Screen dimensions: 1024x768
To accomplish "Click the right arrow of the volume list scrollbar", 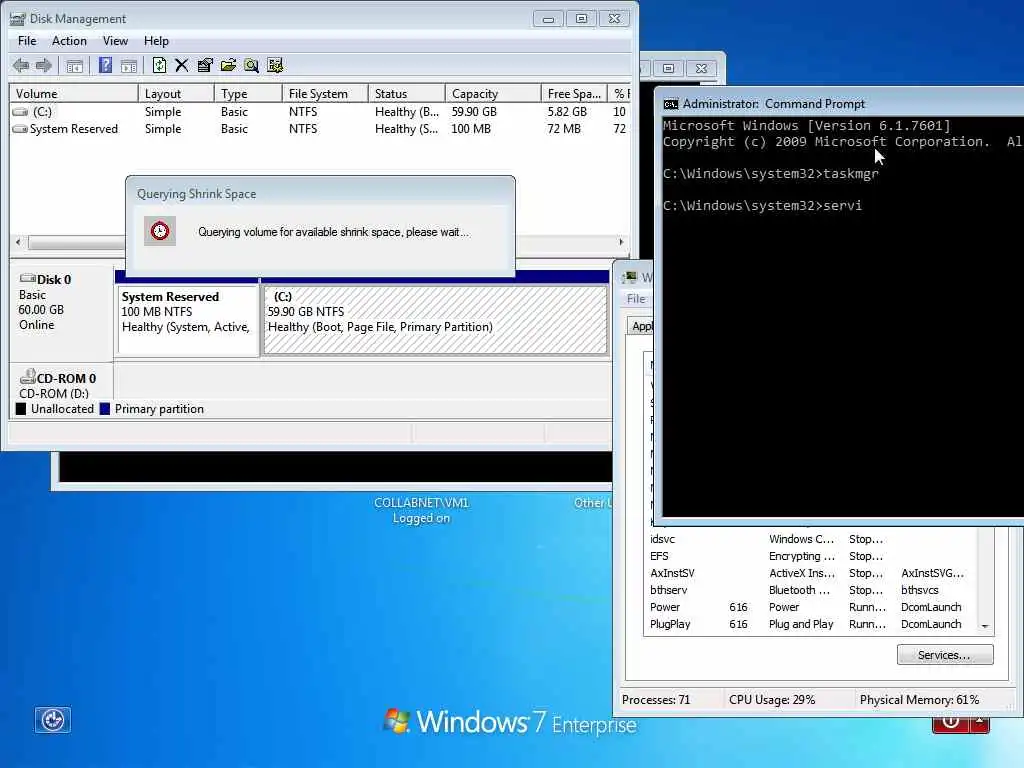I will 621,242.
